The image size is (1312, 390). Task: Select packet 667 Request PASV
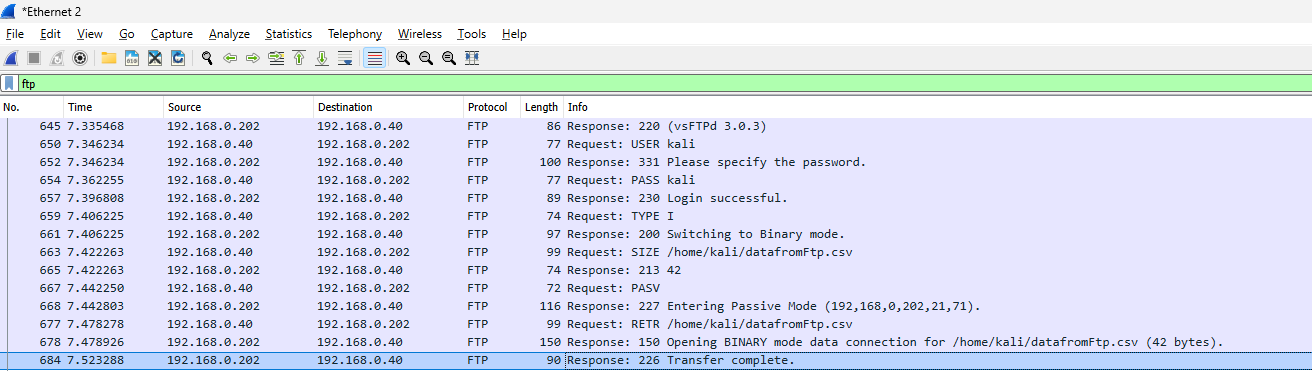pos(656,288)
